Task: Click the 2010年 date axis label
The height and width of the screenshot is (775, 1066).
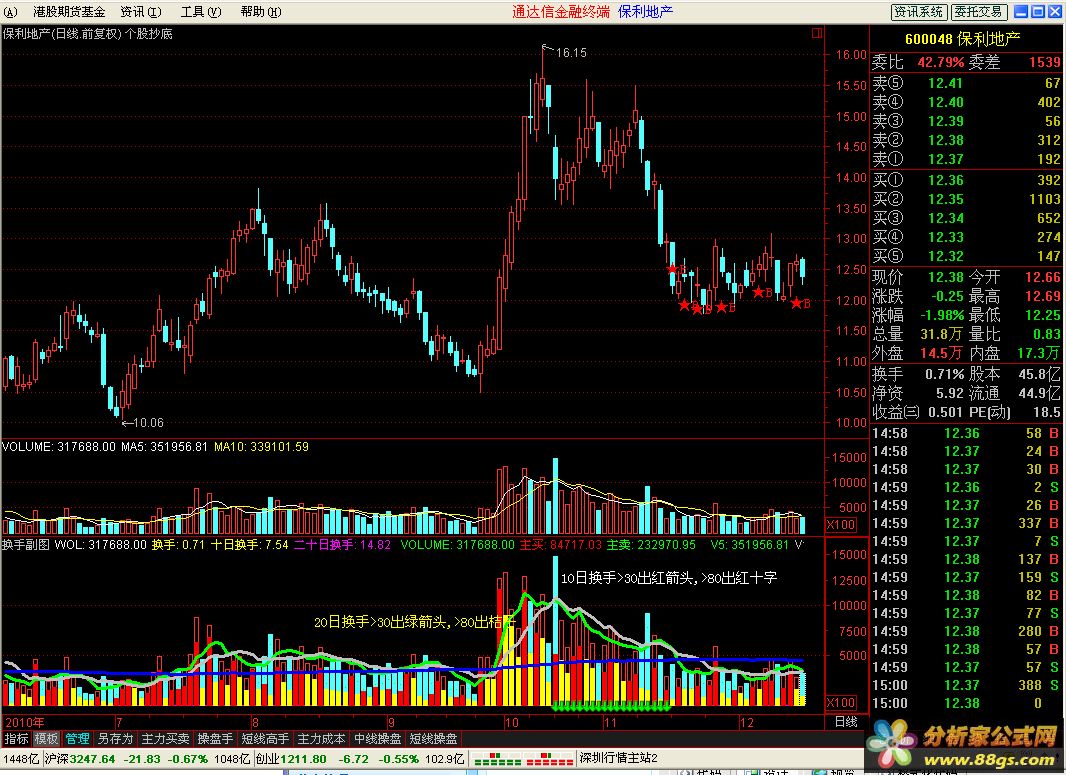Action: pos(25,722)
